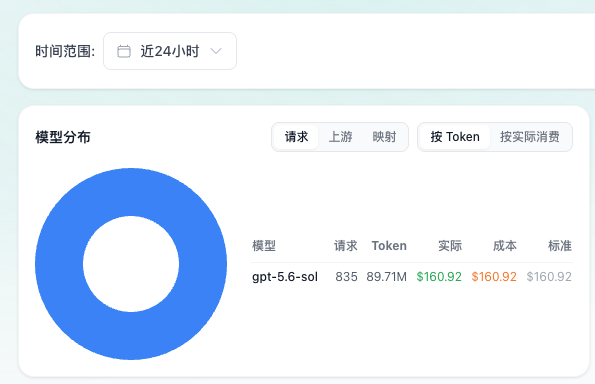Switch to 按实际消费 view
Viewport: 595px width, 384px height.
click(530, 137)
